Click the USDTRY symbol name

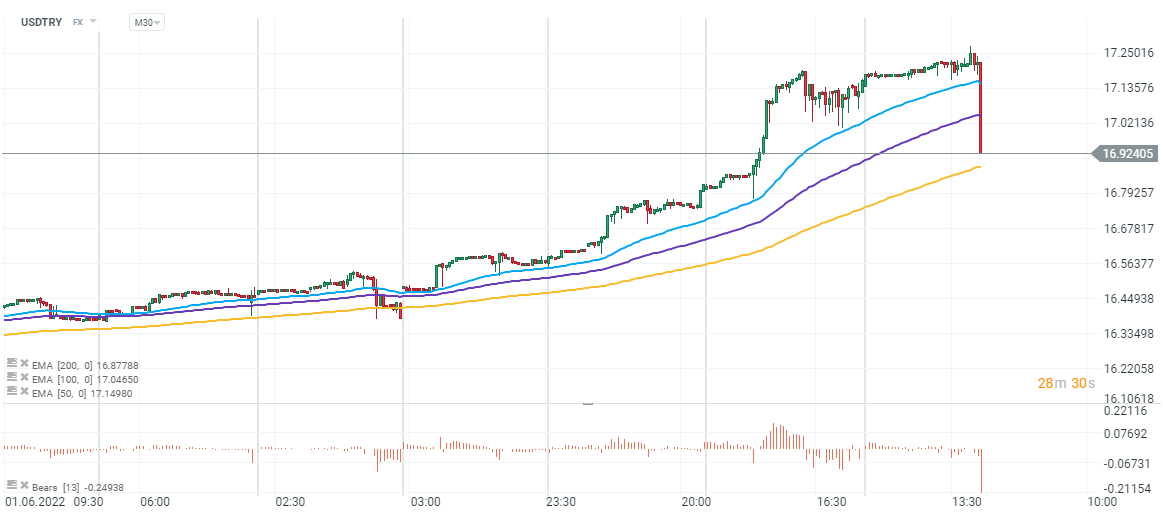click(x=40, y=21)
